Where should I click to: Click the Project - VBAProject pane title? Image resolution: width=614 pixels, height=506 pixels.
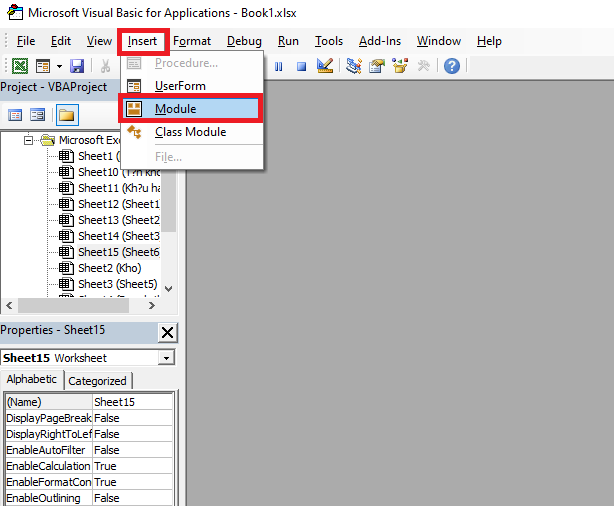click(x=54, y=87)
